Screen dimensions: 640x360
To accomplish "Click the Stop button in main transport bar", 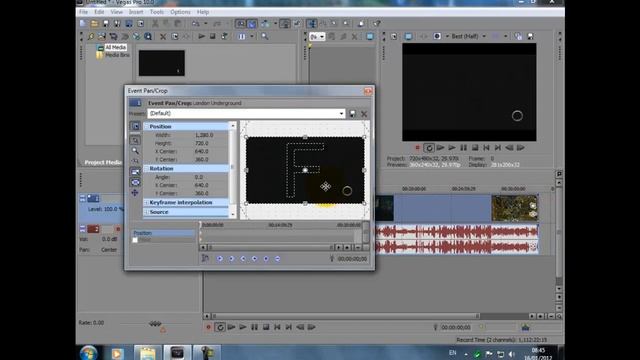I will [266, 327].
